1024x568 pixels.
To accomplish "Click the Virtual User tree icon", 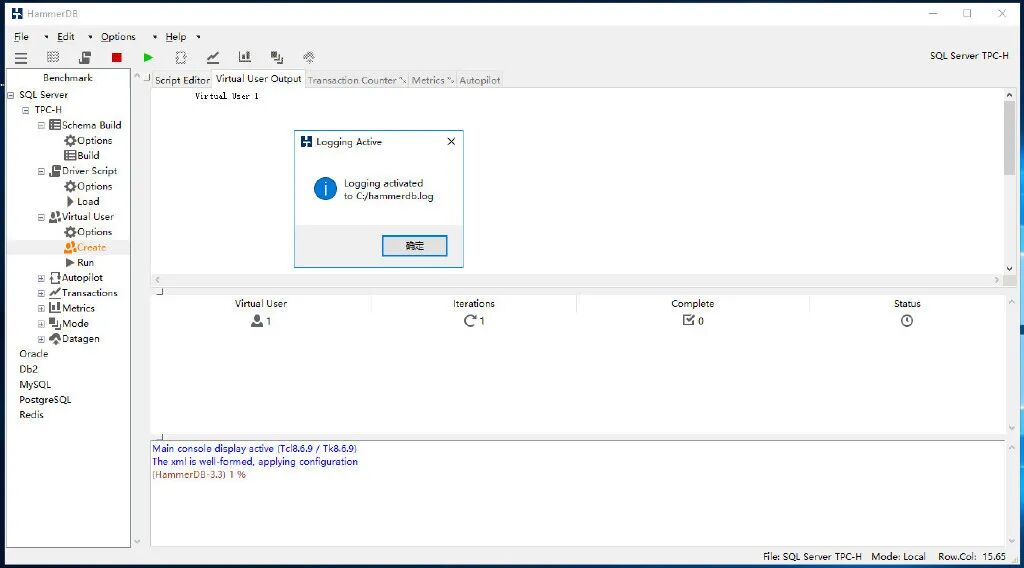I will (55, 217).
